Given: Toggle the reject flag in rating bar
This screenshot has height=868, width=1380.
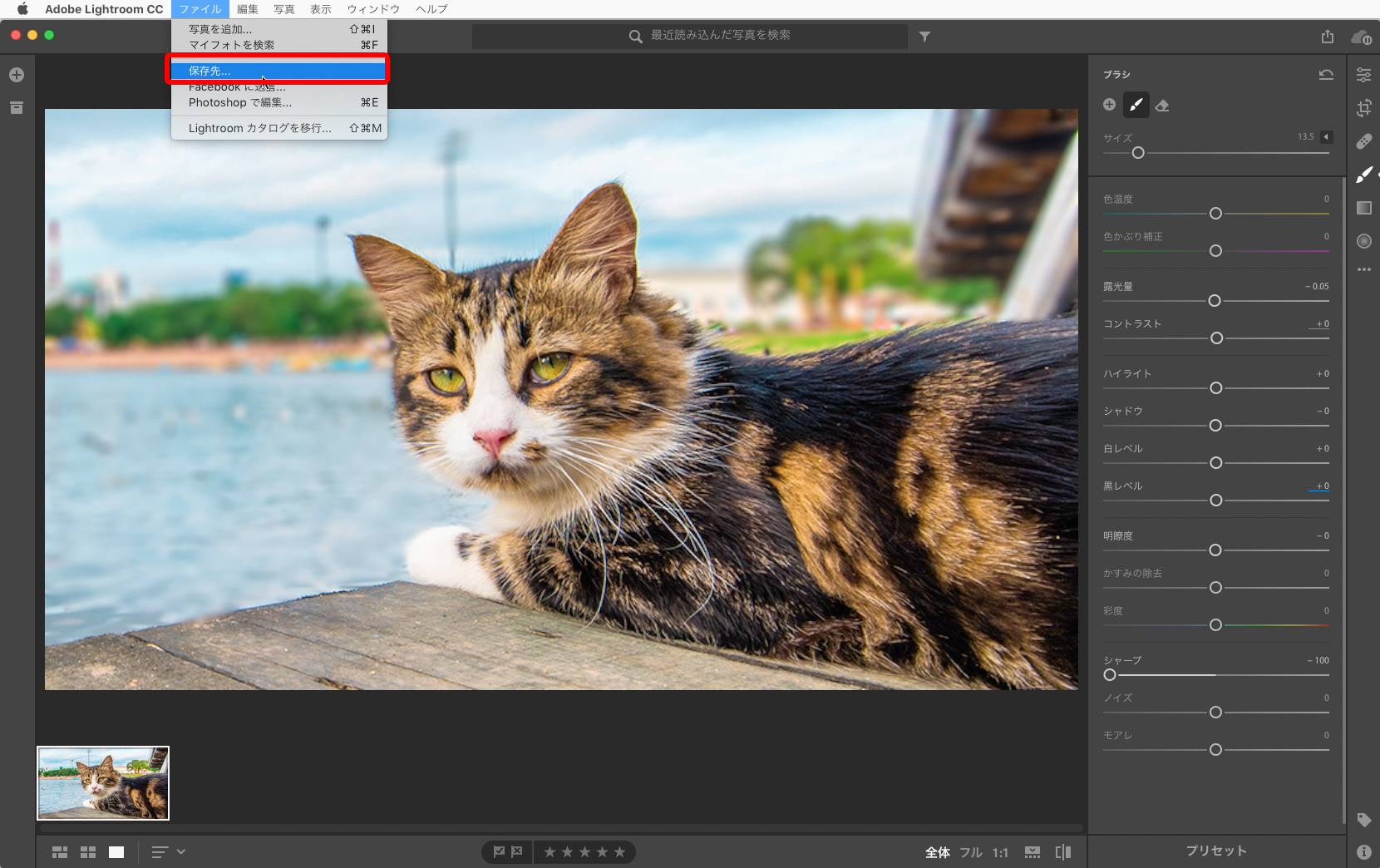Looking at the screenshot, I should (517, 851).
